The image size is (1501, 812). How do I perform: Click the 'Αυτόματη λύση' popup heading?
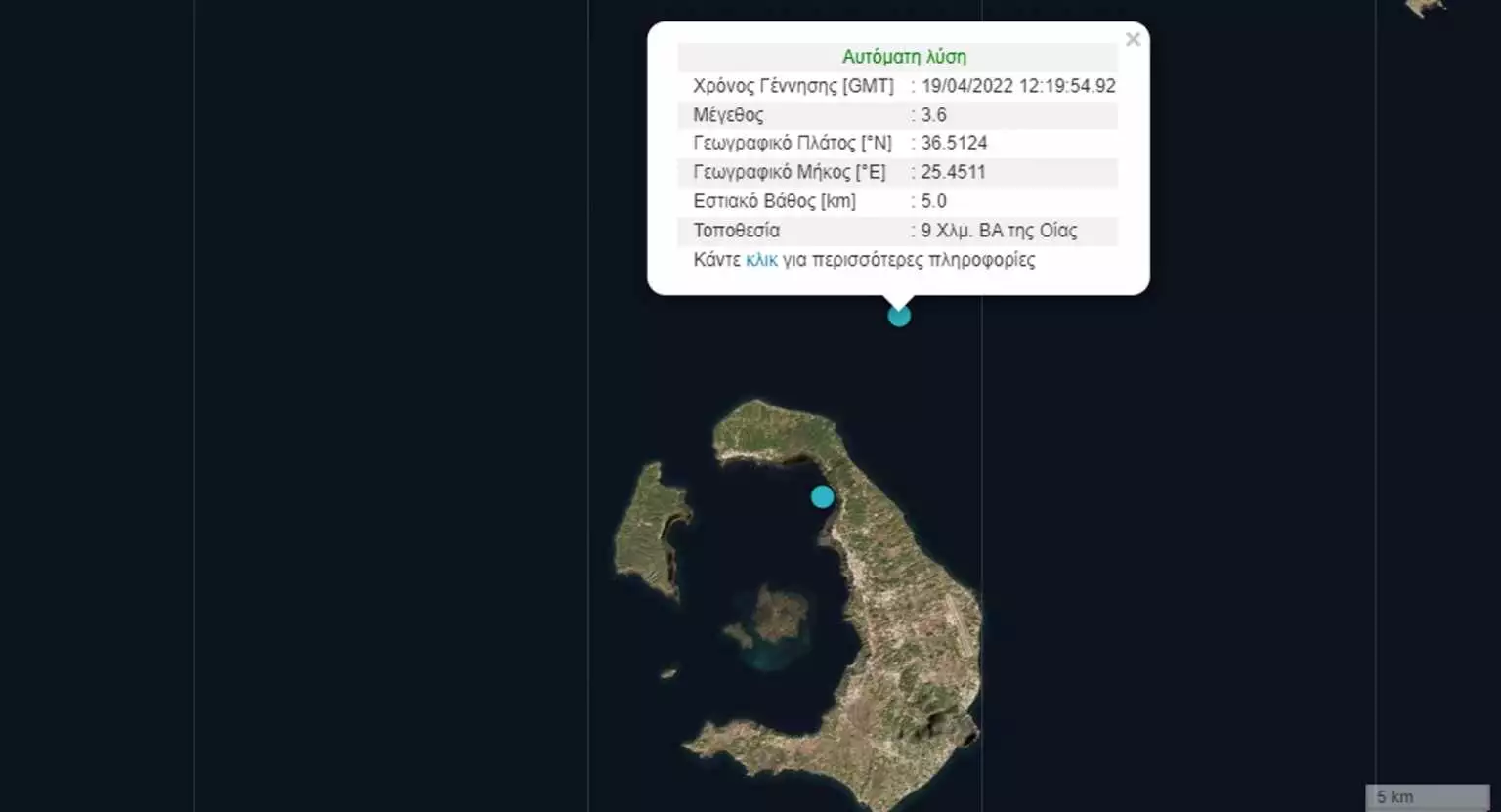[x=904, y=57]
